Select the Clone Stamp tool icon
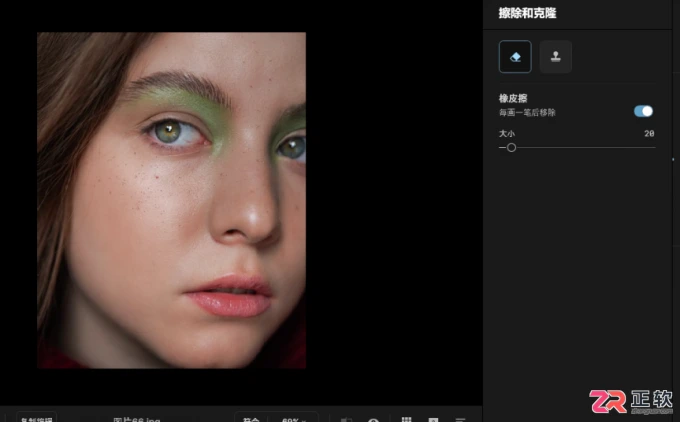This screenshot has height=422, width=680. 556,56
